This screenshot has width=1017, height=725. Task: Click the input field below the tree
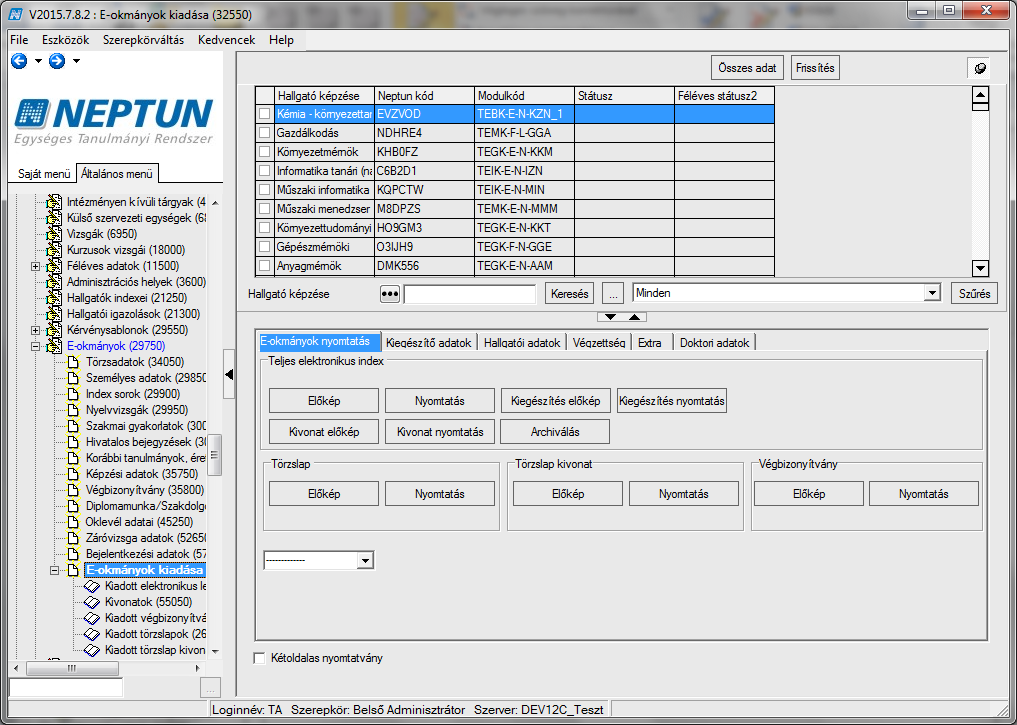[66, 687]
